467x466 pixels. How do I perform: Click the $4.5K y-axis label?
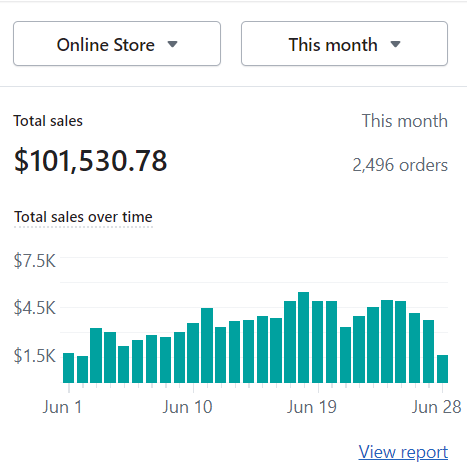click(x=35, y=308)
